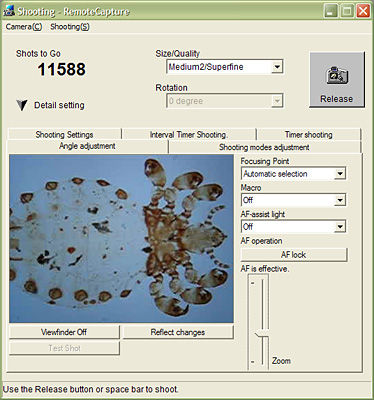Open the Focusing Point dropdown

[293, 174]
